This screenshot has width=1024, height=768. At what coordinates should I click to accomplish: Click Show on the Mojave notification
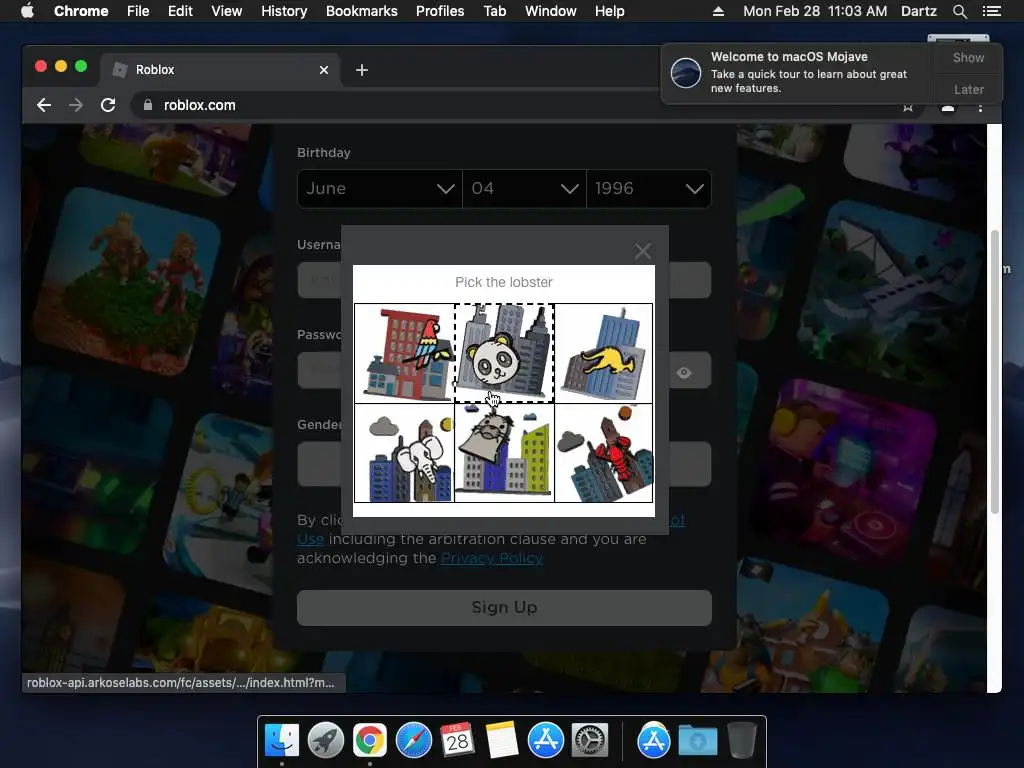(x=968, y=57)
